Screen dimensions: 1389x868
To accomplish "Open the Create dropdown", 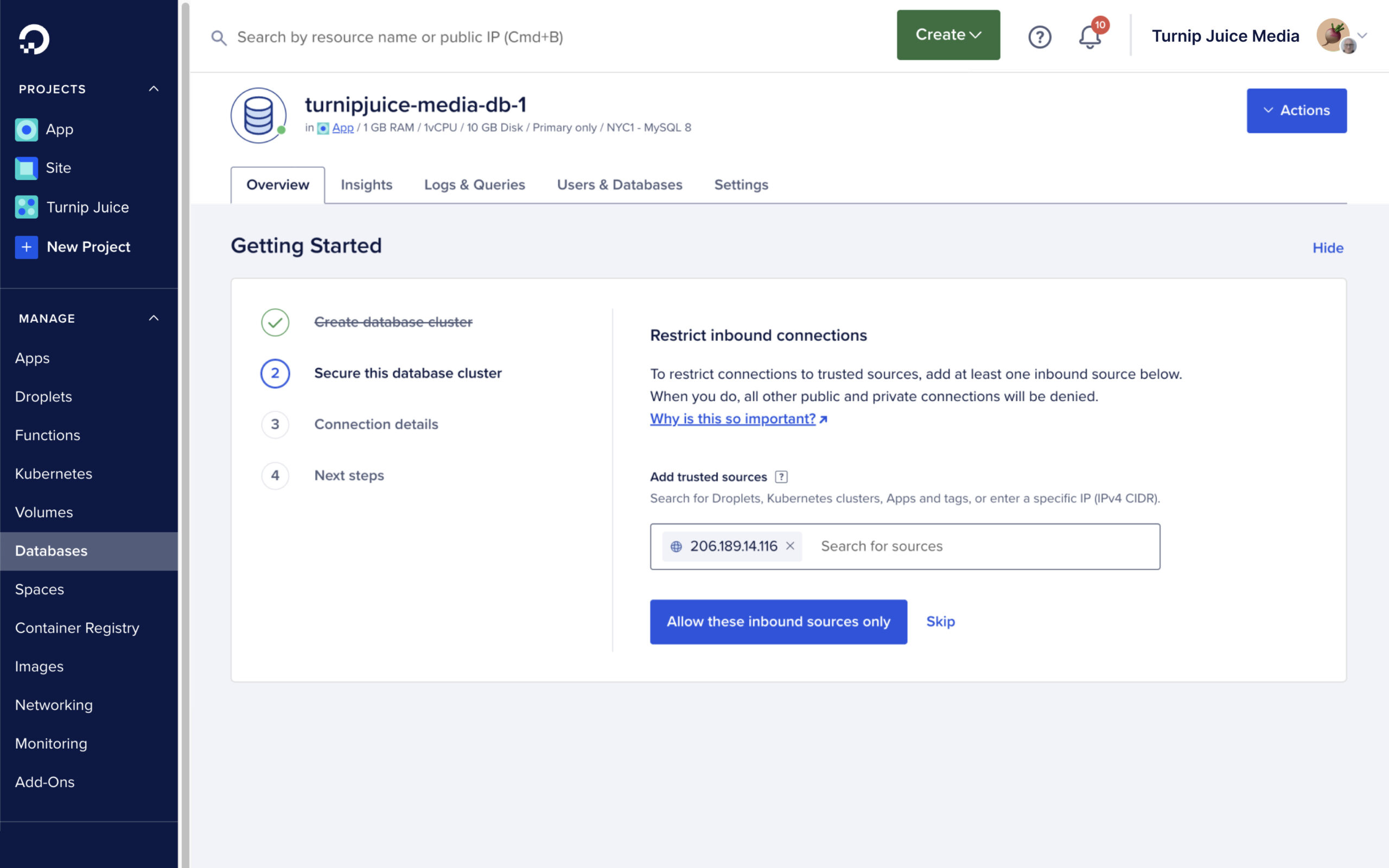I will tap(948, 35).
